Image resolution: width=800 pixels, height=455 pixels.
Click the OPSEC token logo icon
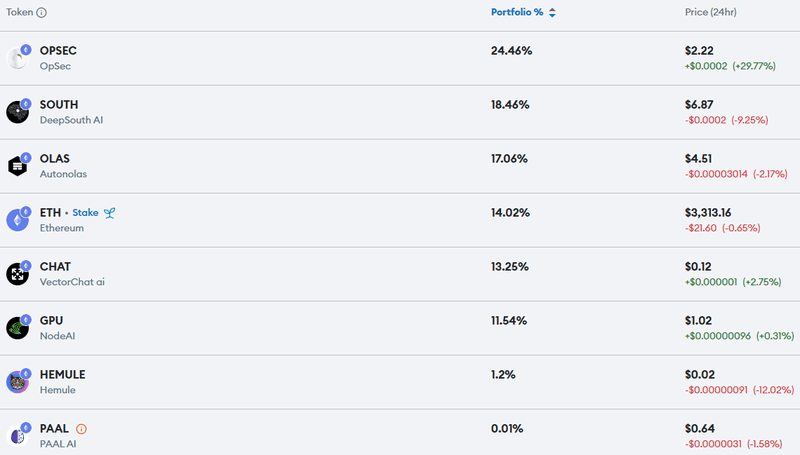(x=17, y=58)
